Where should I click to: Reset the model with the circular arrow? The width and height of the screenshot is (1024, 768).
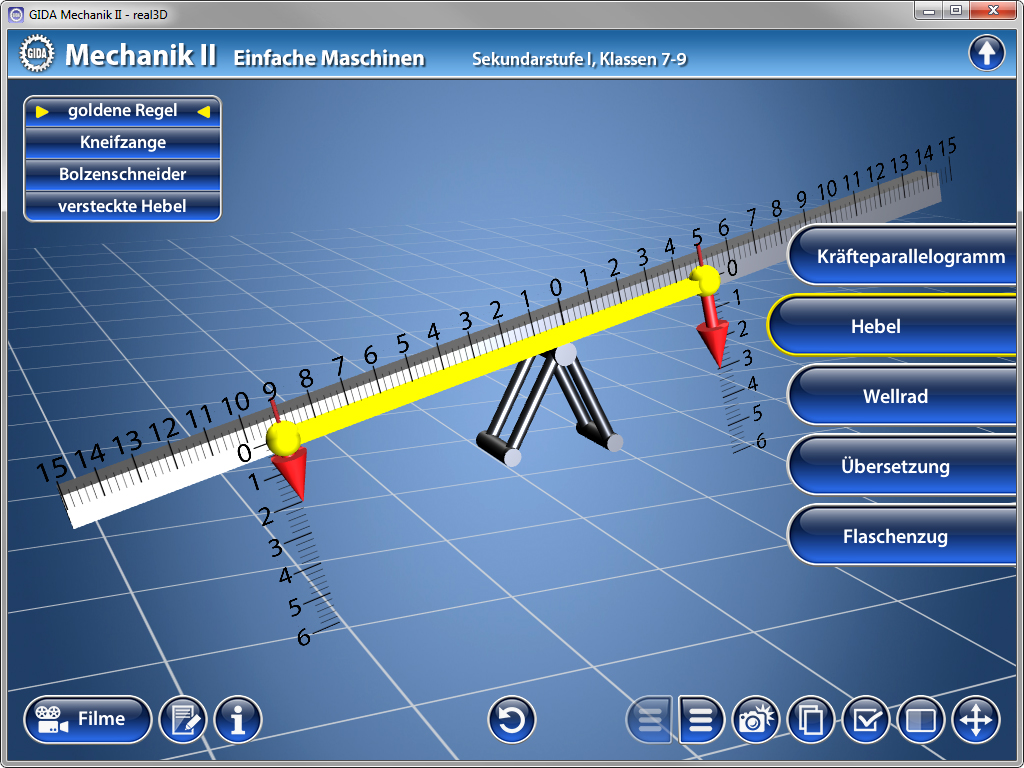[512, 719]
